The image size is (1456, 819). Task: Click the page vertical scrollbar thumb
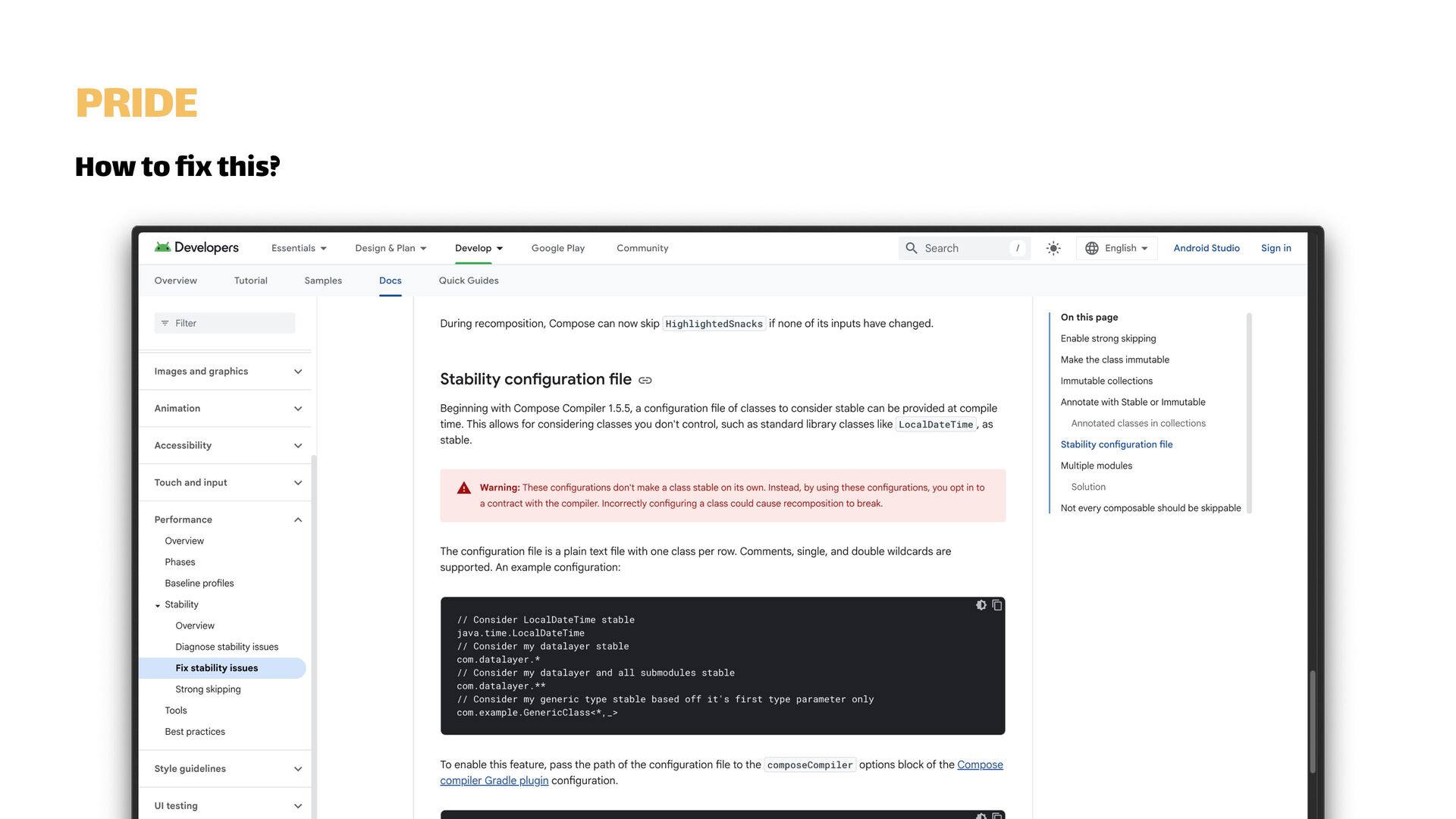1313,720
